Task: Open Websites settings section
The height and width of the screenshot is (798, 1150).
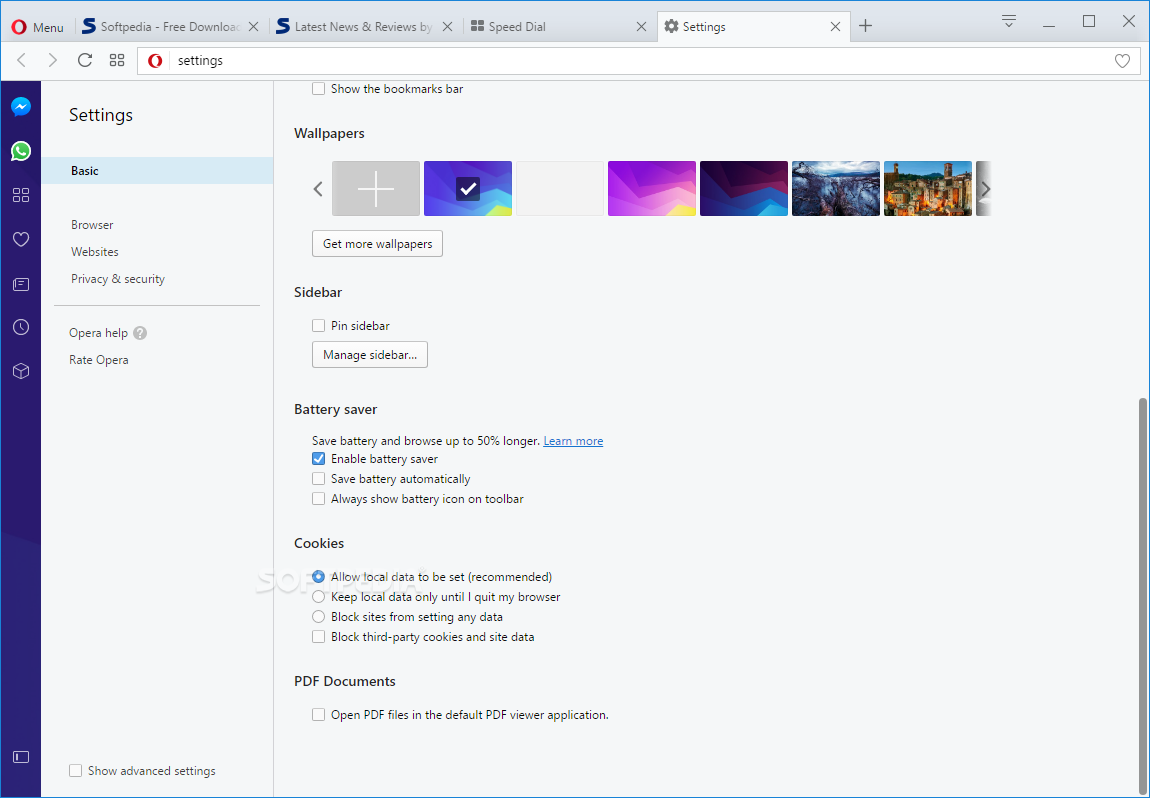Action: (95, 252)
